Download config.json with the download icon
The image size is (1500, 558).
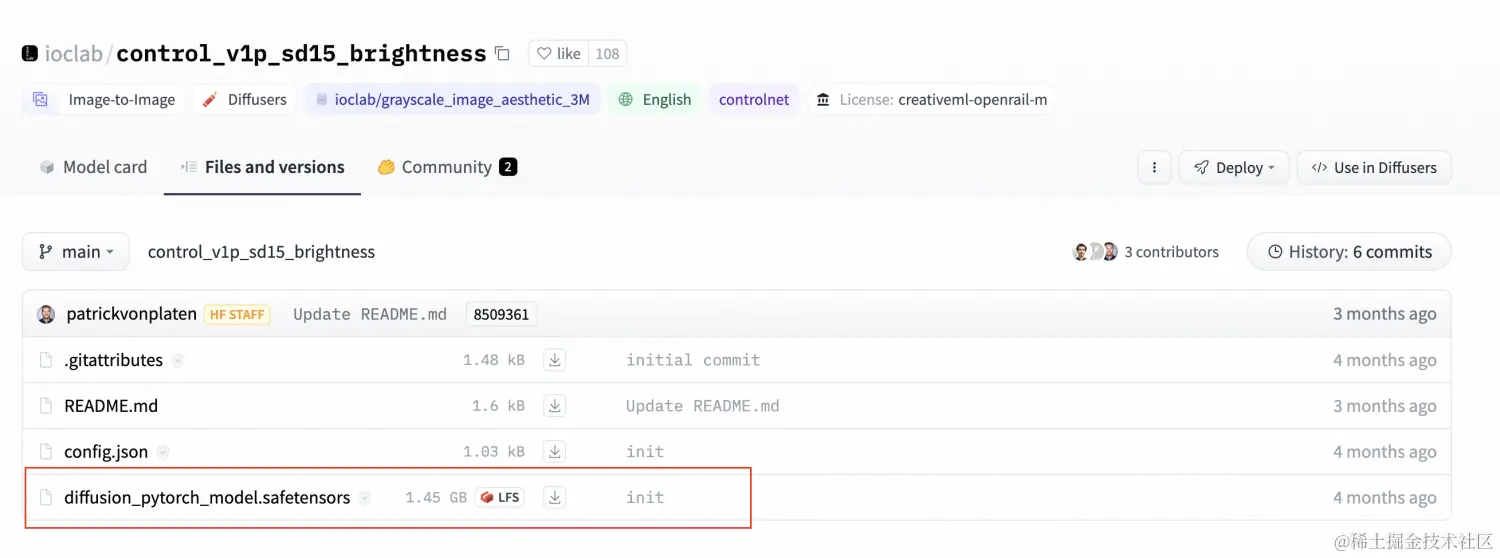(554, 452)
